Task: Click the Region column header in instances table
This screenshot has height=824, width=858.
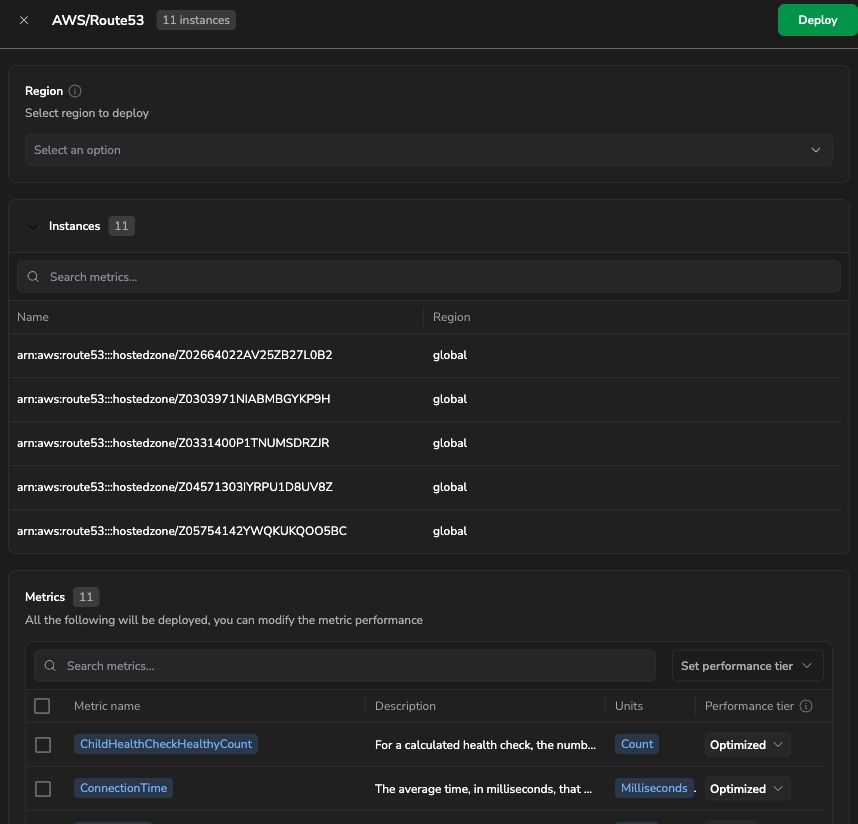Action: coord(451,317)
